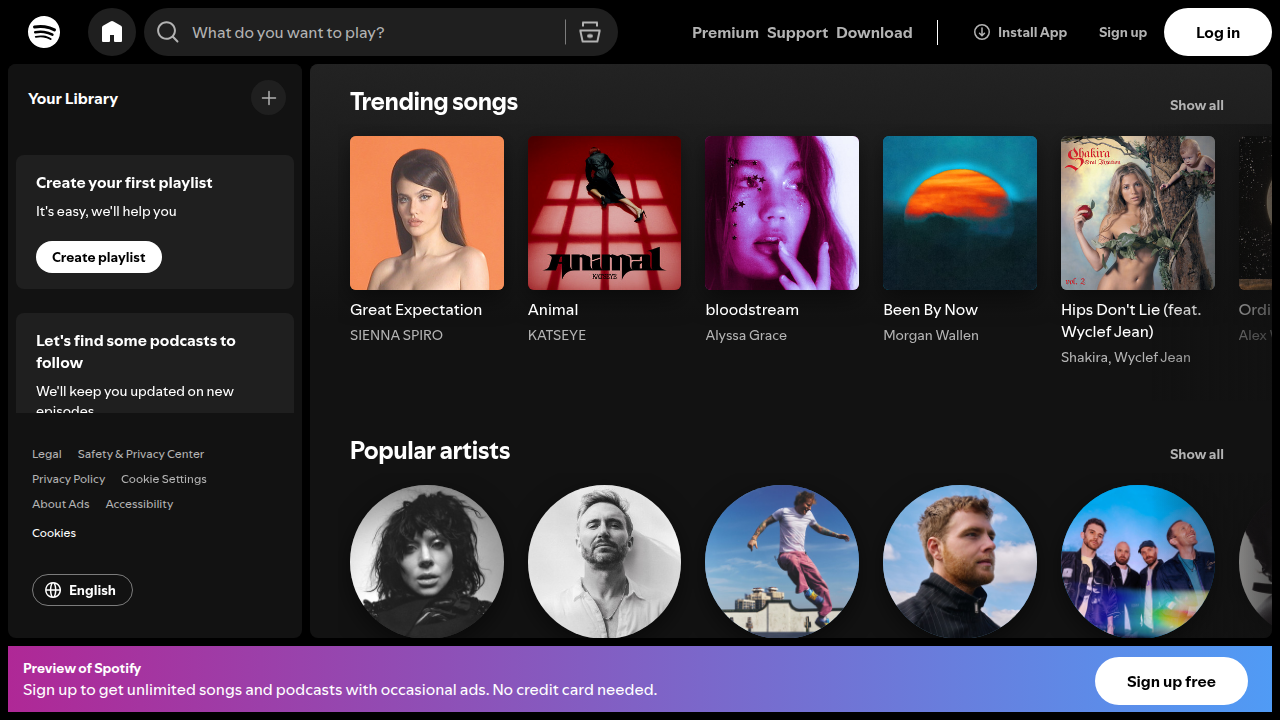Click the Sign up link
1280x720 pixels.
(1123, 32)
